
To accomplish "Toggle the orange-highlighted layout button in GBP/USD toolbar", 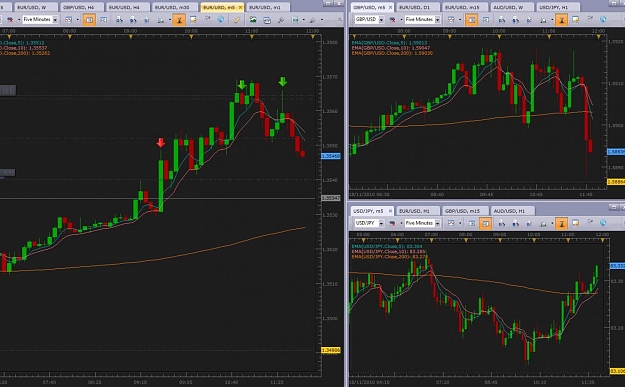I will (472, 20).
